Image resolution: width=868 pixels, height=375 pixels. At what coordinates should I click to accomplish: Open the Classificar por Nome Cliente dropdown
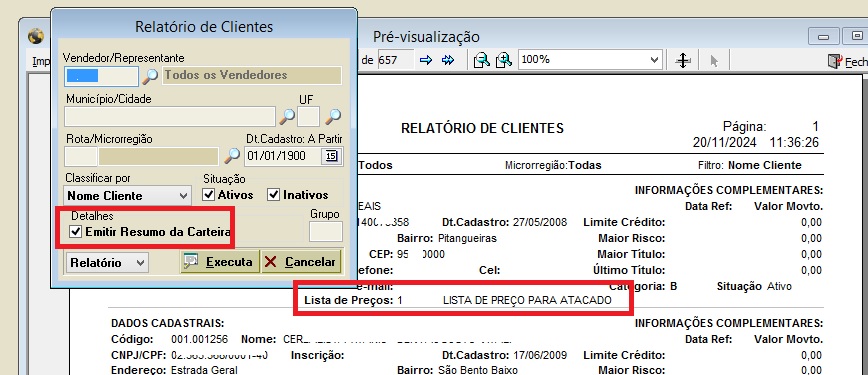point(128,196)
